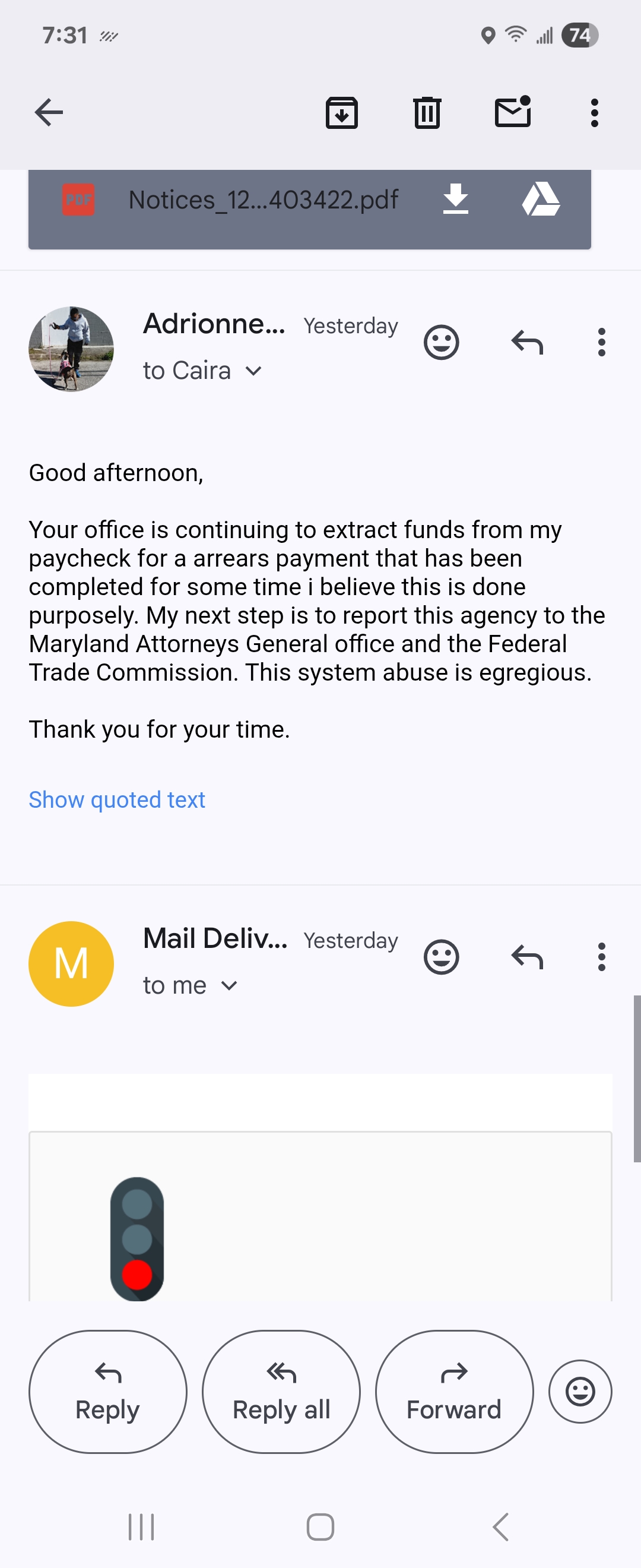This screenshot has height=1568, width=641.
Task: View Adrionne's profile photo
Action: pyautogui.click(x=71, y=349)
